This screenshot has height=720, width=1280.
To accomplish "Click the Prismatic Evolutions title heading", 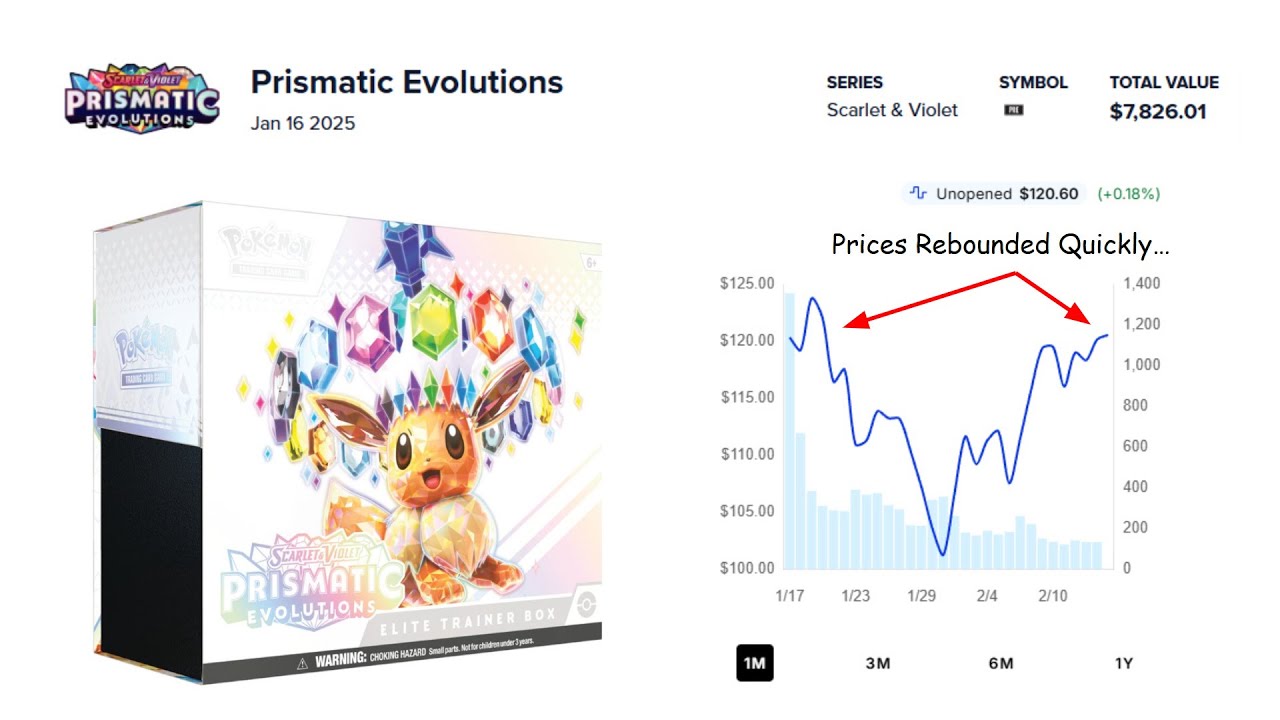I will [x=406, y=82].
